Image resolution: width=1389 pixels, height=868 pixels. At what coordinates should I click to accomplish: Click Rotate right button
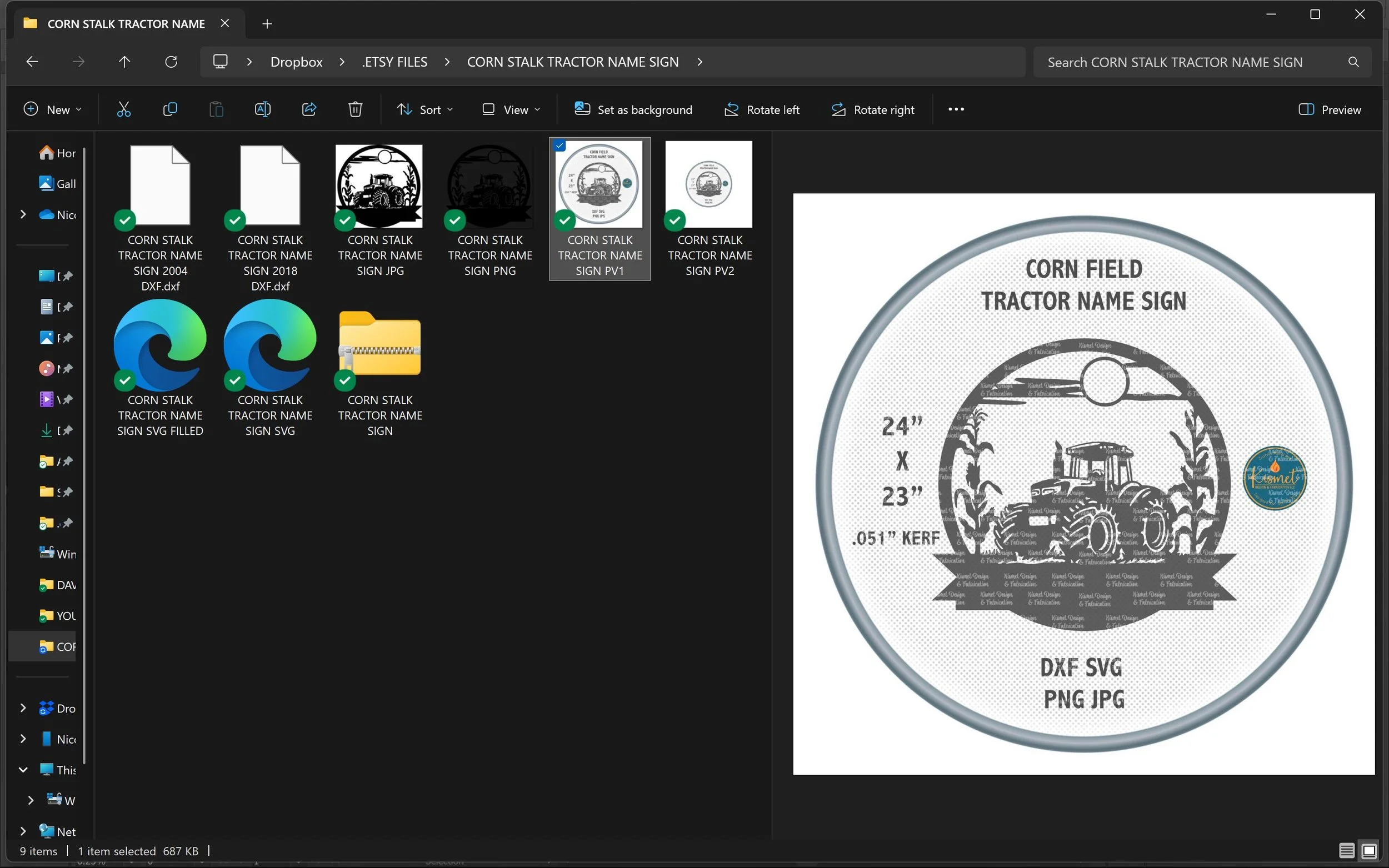(873, 109)
